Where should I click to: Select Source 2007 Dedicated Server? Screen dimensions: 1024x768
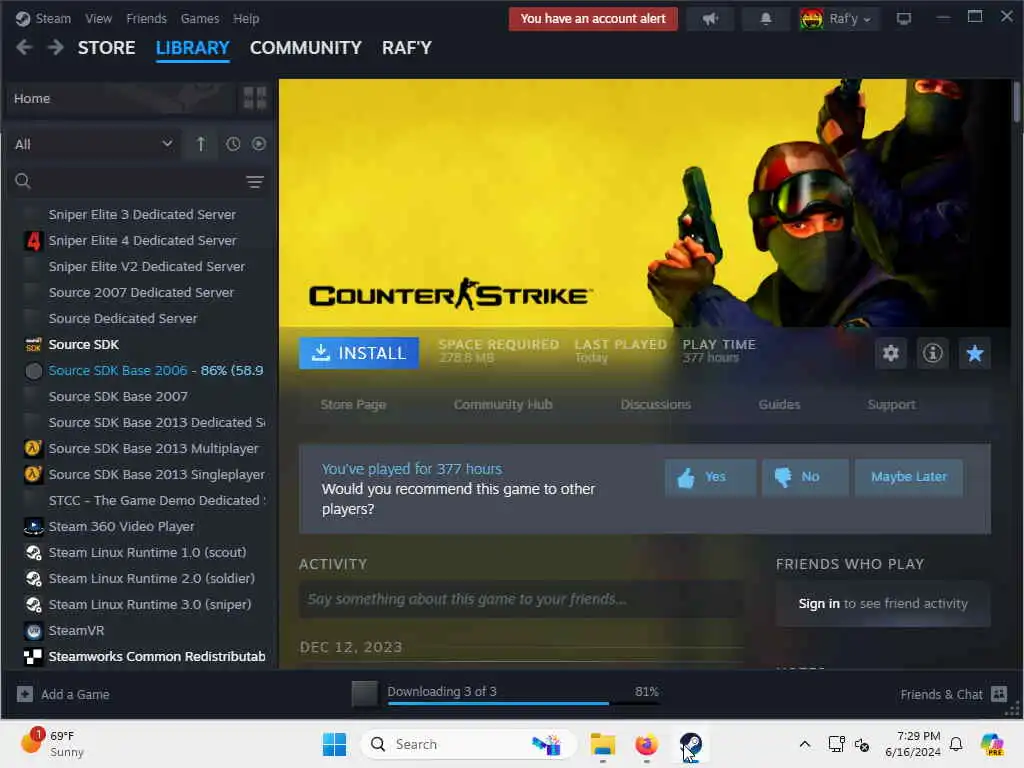pos(144,293)
